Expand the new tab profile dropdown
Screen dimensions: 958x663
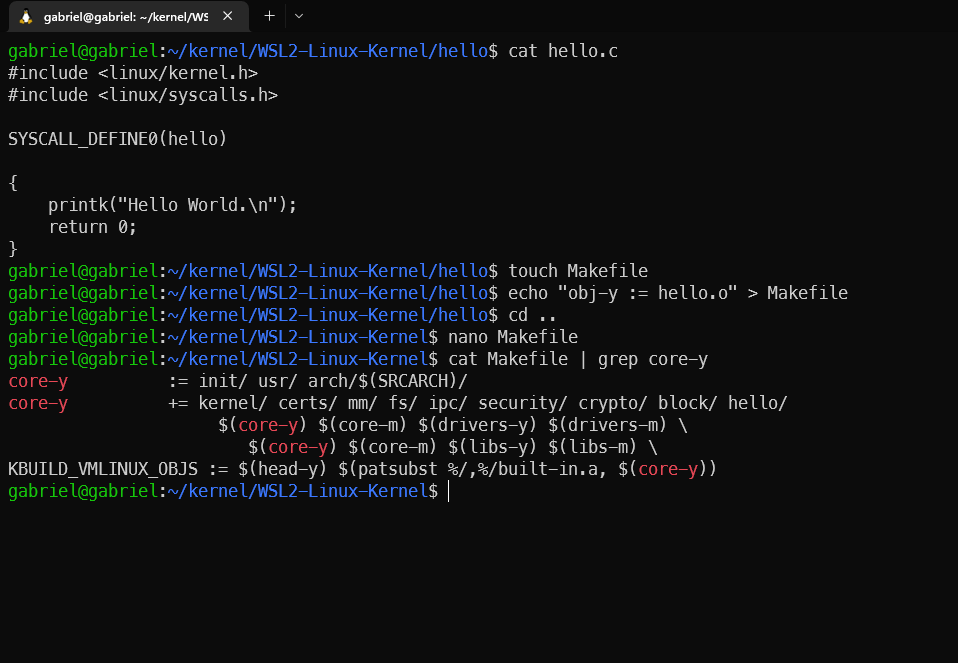coord(299,16)
